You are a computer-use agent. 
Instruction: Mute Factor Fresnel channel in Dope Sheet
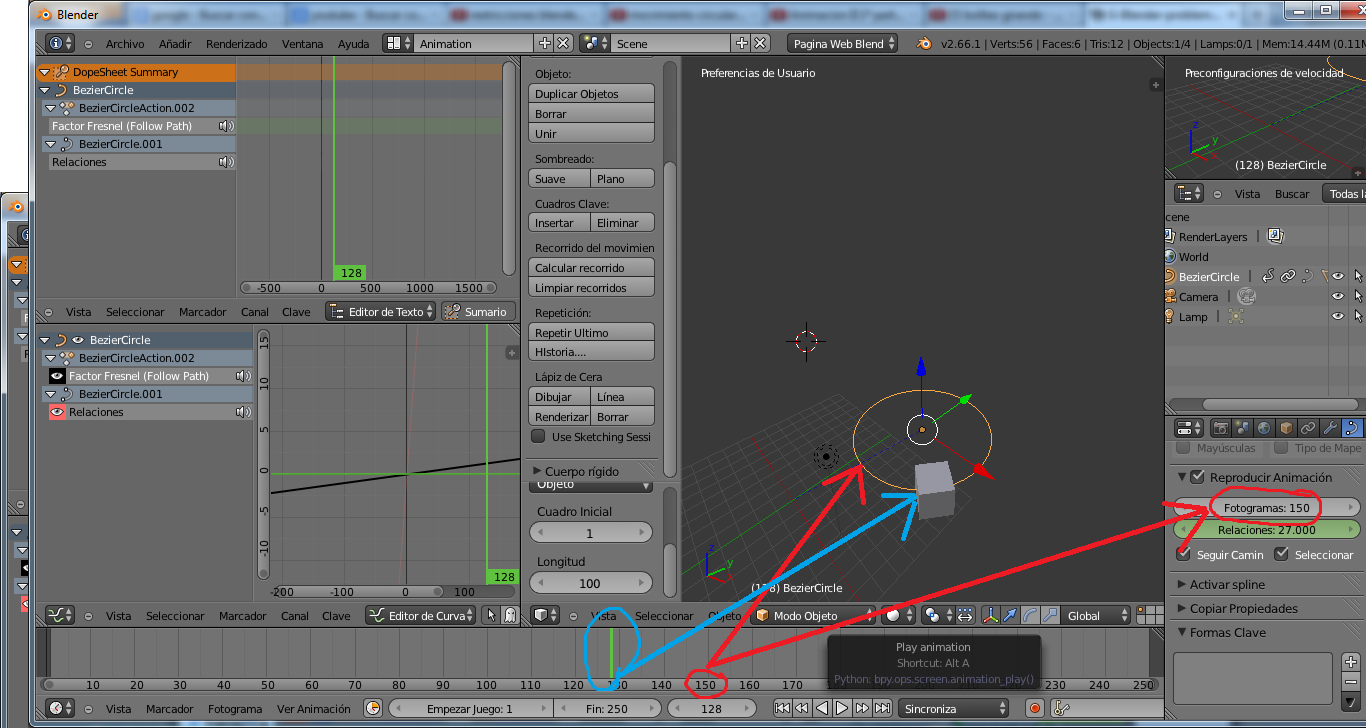pyautogui.click(x=227, y=126)
